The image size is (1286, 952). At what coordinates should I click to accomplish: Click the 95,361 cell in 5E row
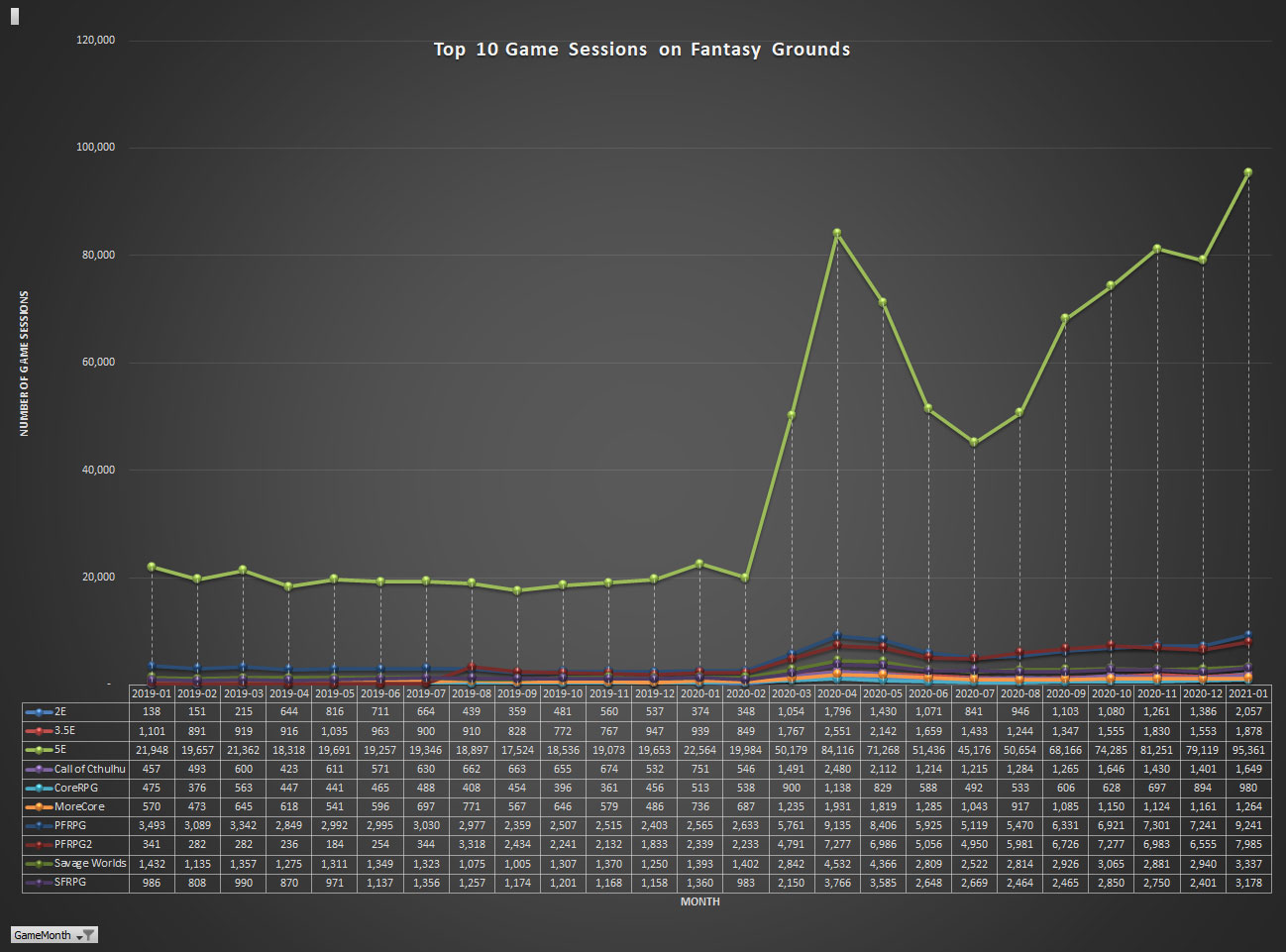1248,750
